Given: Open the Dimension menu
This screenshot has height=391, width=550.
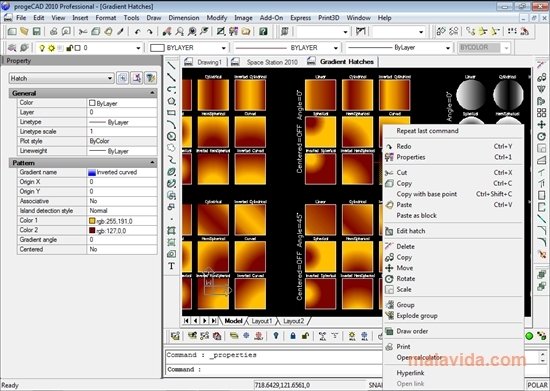Looking at the screenshot, I should (183, 18).
